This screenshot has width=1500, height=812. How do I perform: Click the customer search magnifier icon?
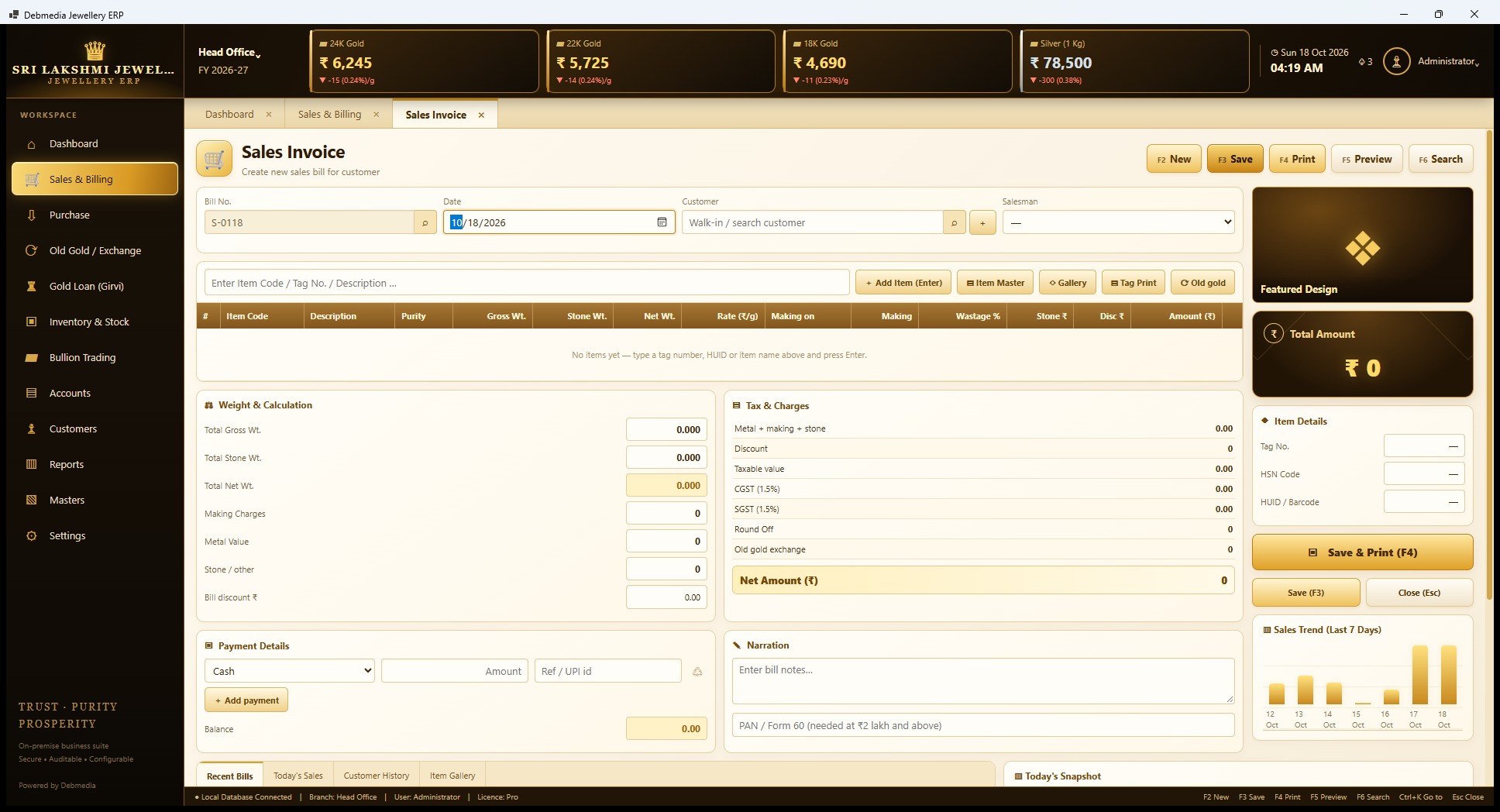point(955,222)
